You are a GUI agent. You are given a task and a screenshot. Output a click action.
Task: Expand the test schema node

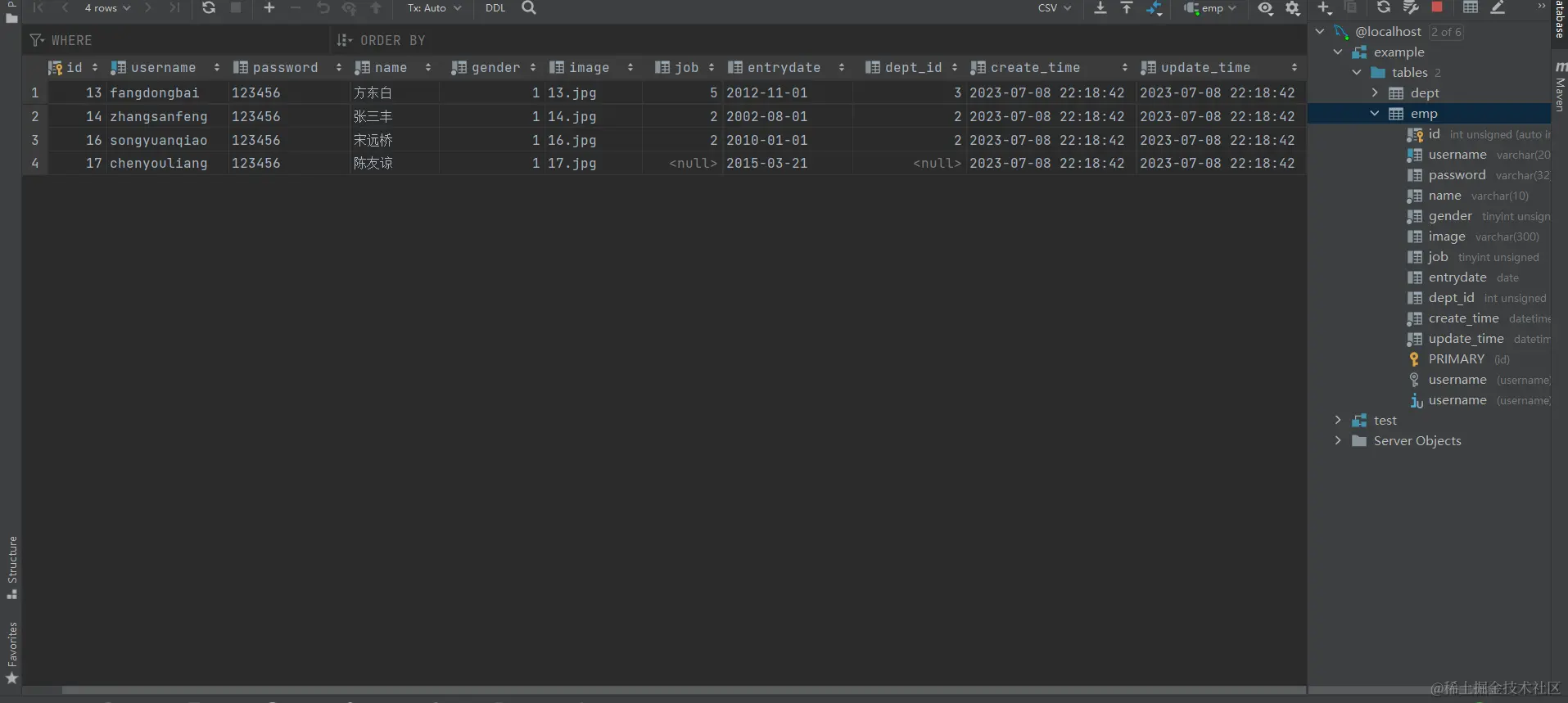pyautogui.click(x=1338, y=420)
